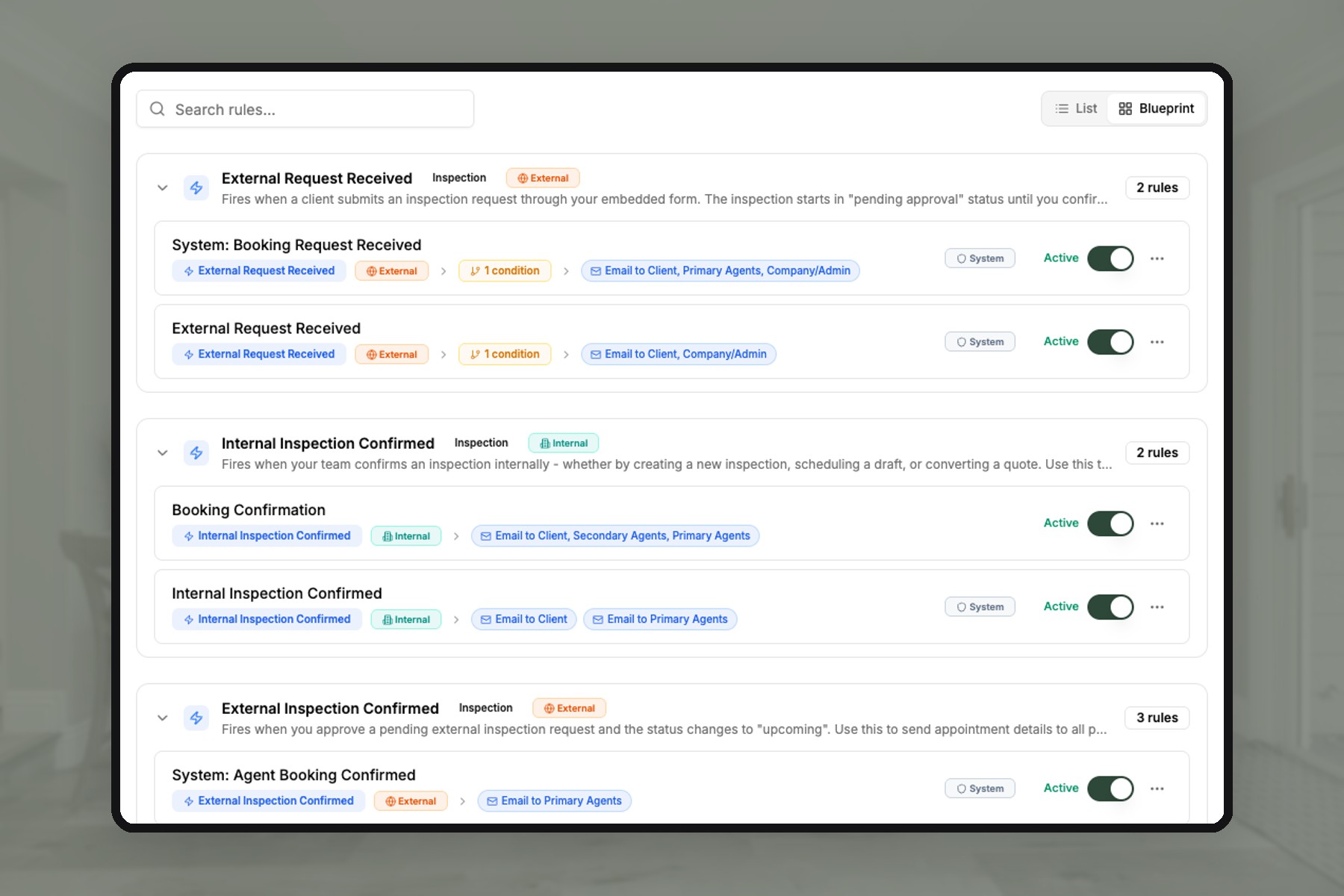Click the System badge on Agent Booking Confirmed rule
The height and width of the screenshot is (896, 1344).
pyautogui.click(x=980, y=788)
